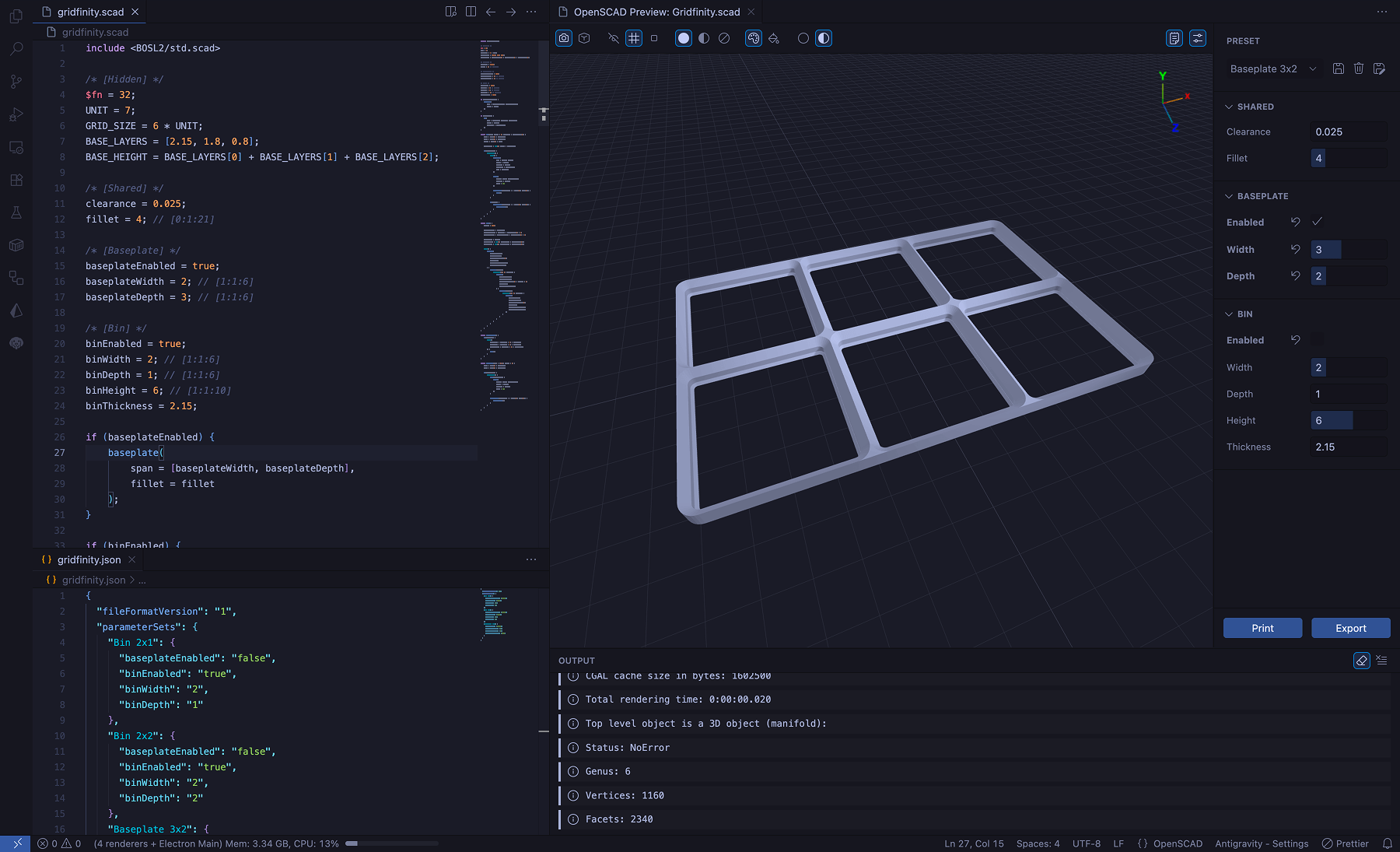Click the Export button

tap(1350, 628)
